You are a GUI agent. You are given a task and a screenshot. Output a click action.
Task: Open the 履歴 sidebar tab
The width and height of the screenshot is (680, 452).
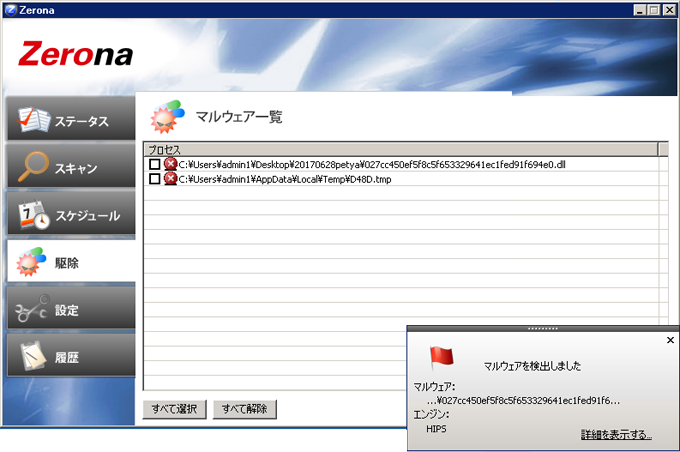pos(71,356)
